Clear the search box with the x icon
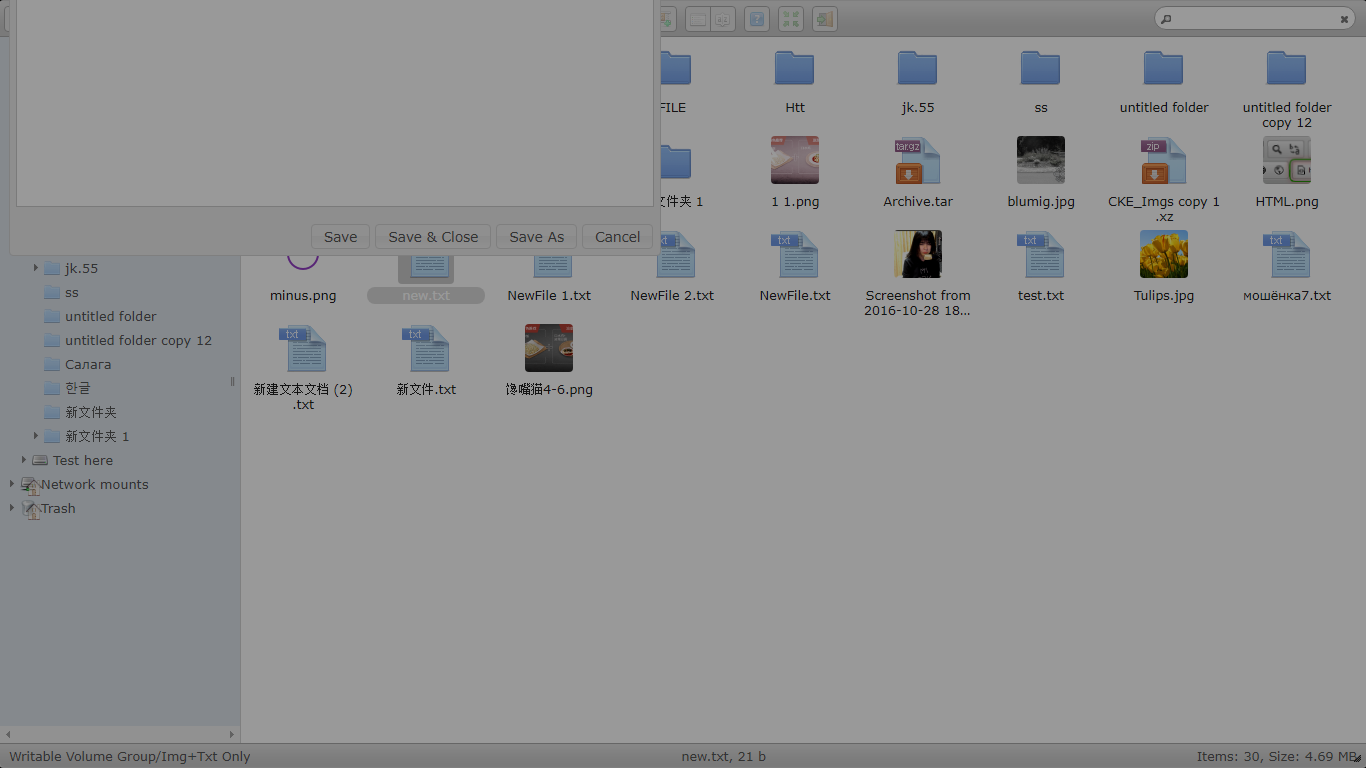 click(1344, 19)
